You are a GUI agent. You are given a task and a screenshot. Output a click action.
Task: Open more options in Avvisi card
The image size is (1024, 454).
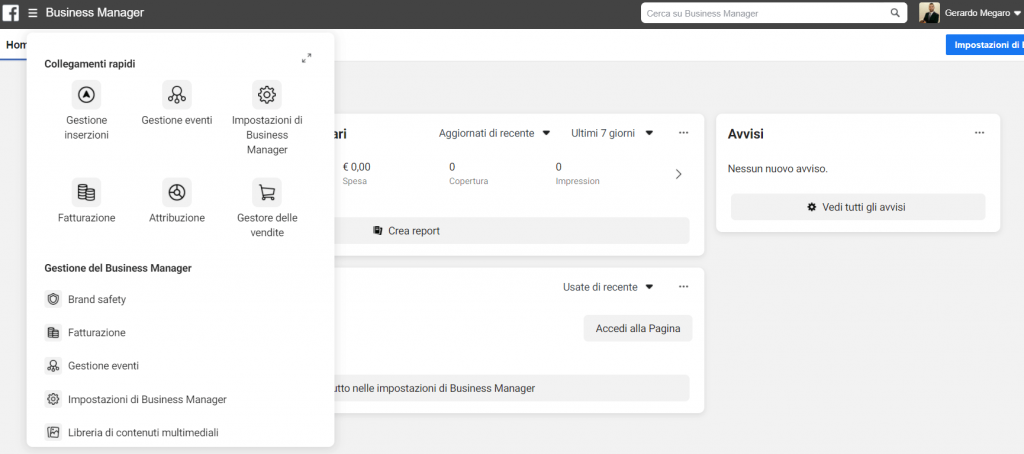(980, 133)
